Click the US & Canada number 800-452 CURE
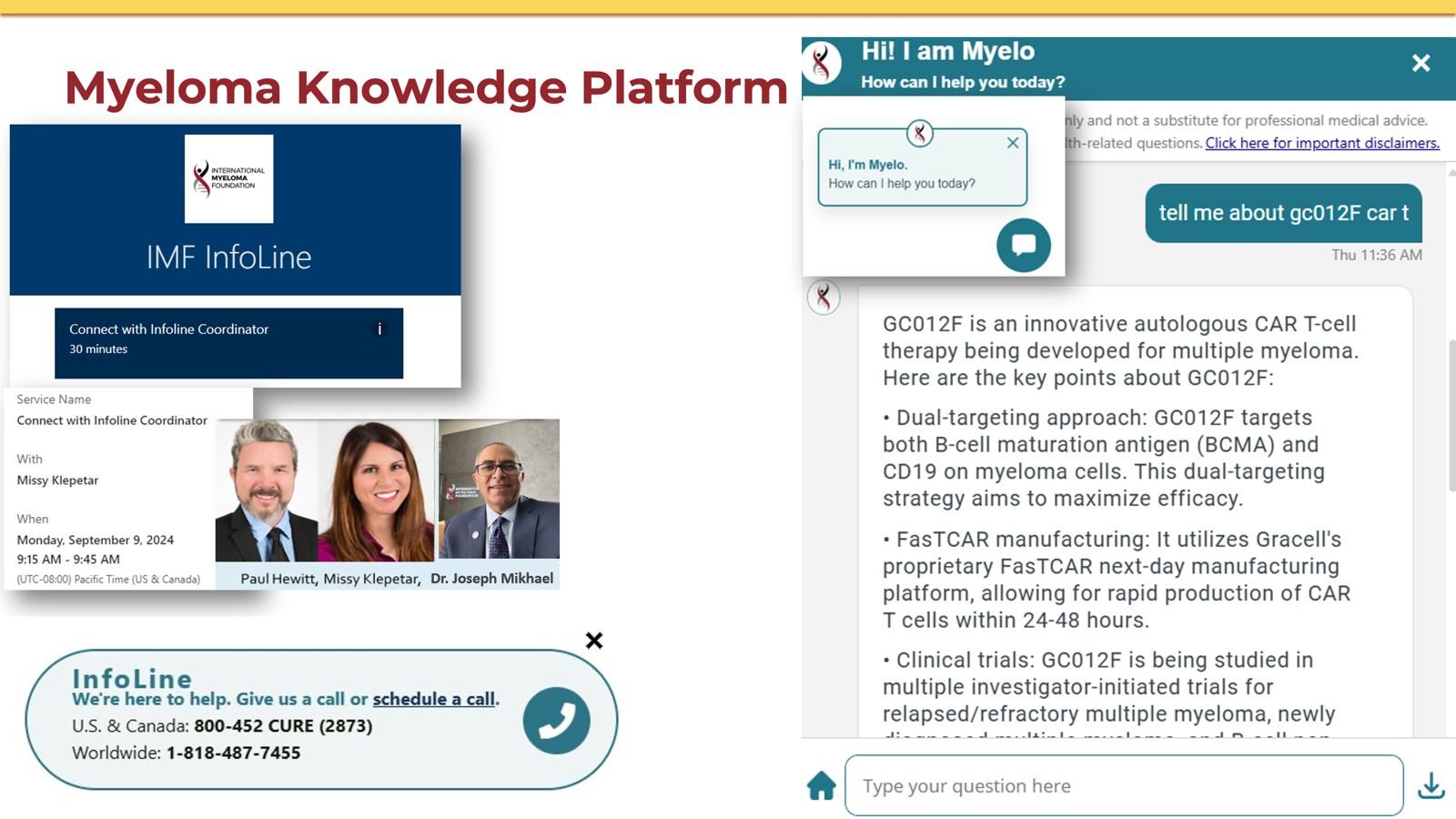The width and height of the screenshot is (1456, 819). (283, 726)
